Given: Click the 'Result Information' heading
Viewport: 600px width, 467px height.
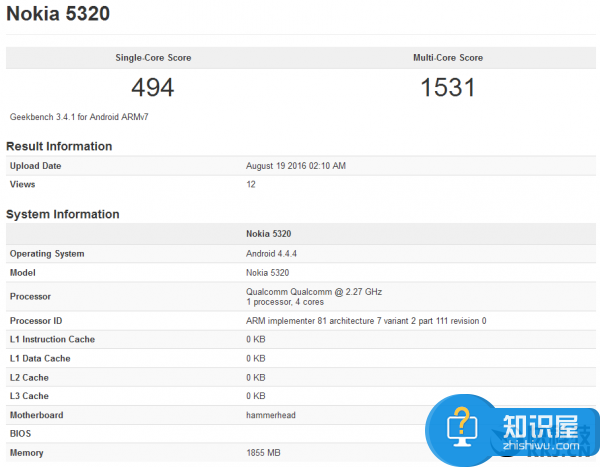Looking at the screenshot, I should [59, 146].
